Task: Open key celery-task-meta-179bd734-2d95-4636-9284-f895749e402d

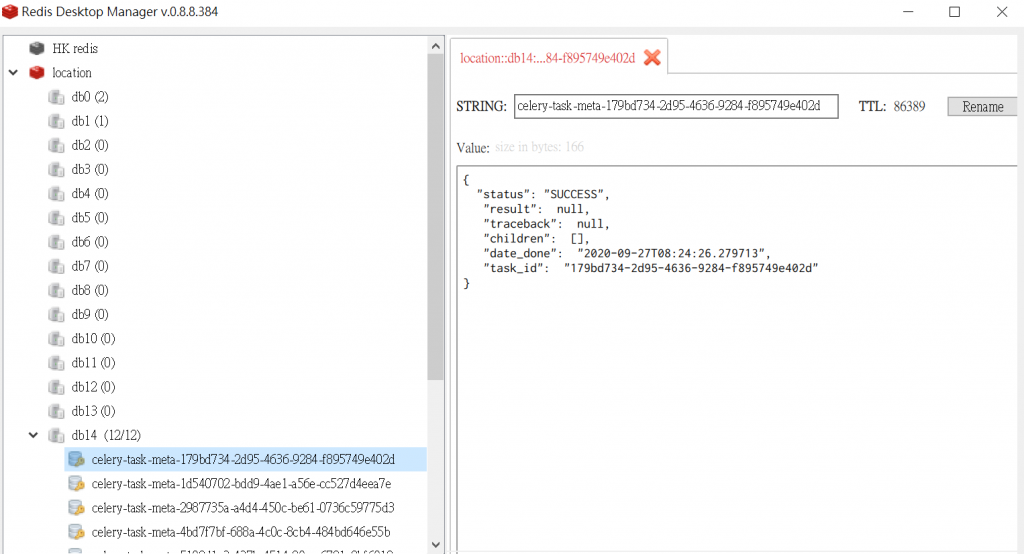Action: [243, 459]
